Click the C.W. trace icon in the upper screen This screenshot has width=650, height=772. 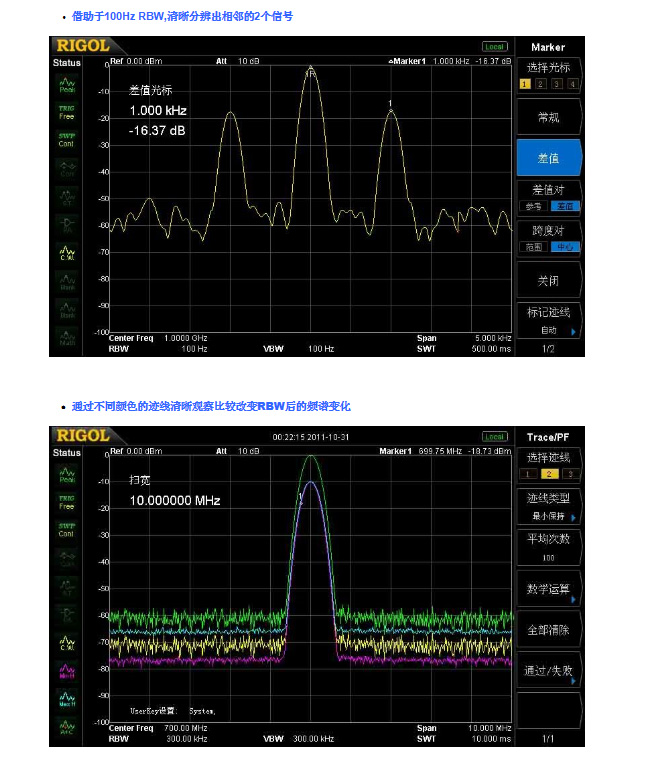pos(67,252)
